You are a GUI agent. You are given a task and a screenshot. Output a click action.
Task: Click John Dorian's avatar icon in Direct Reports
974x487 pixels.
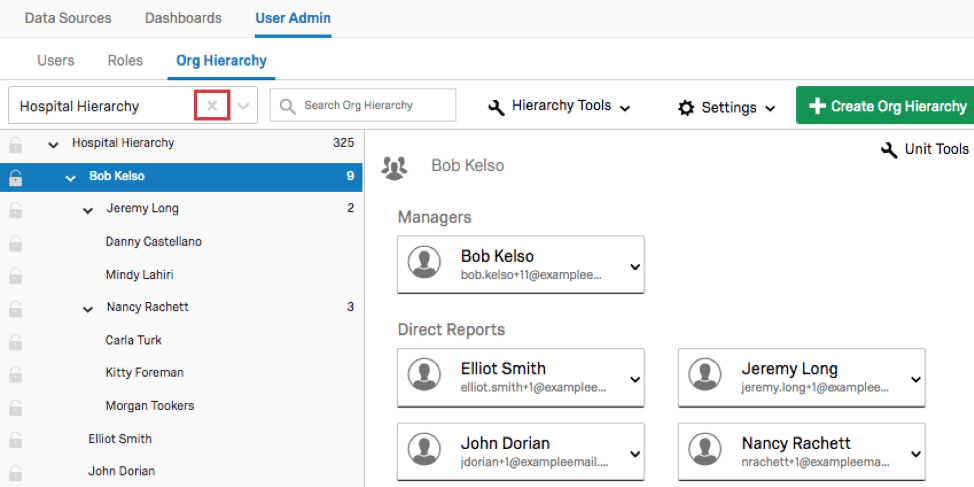point(426,451)
